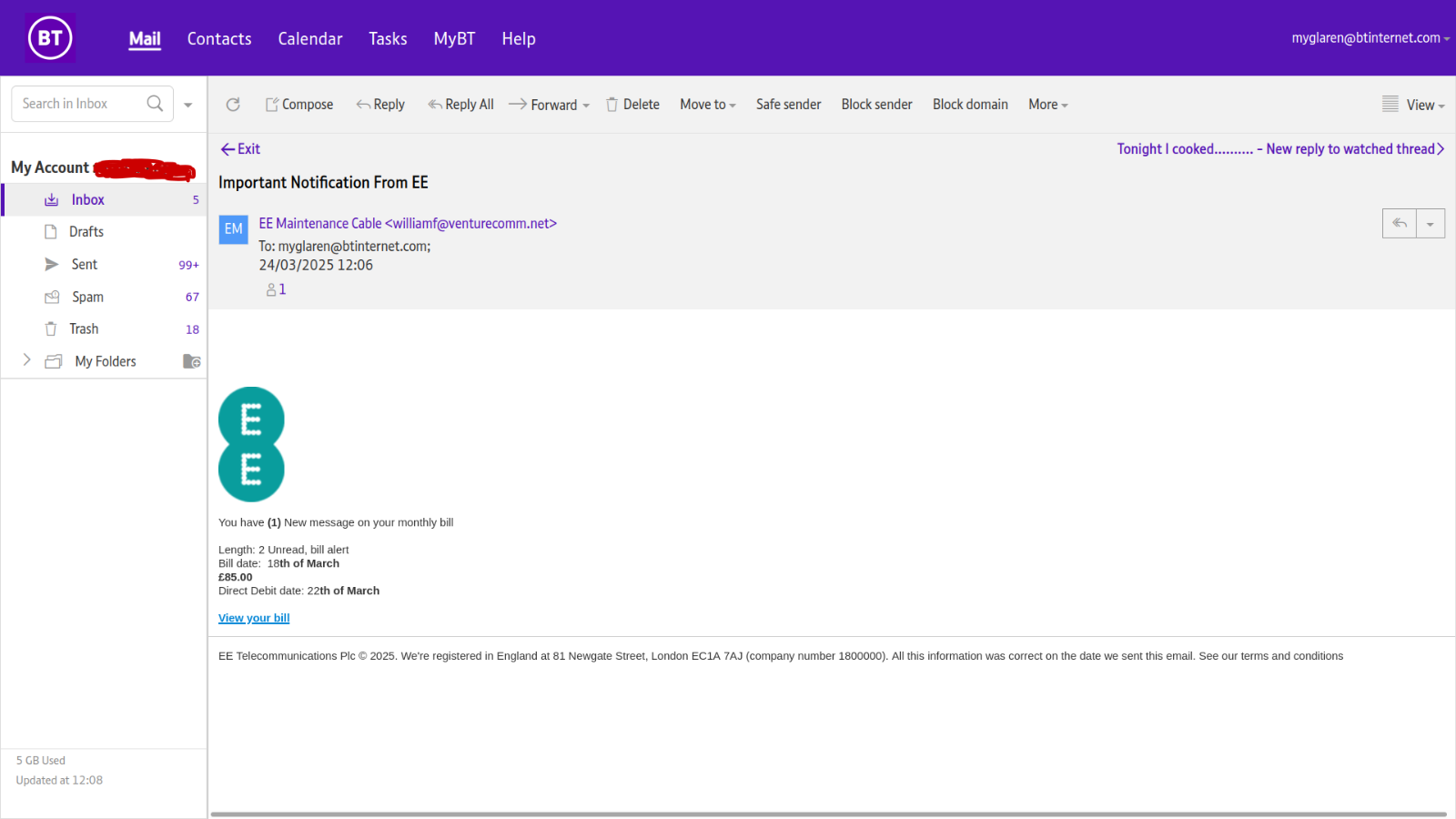The height and width of the screenshot is (819, 1456).
Task: Mark sender as Safe sender
Action: [x=788, y=105]
